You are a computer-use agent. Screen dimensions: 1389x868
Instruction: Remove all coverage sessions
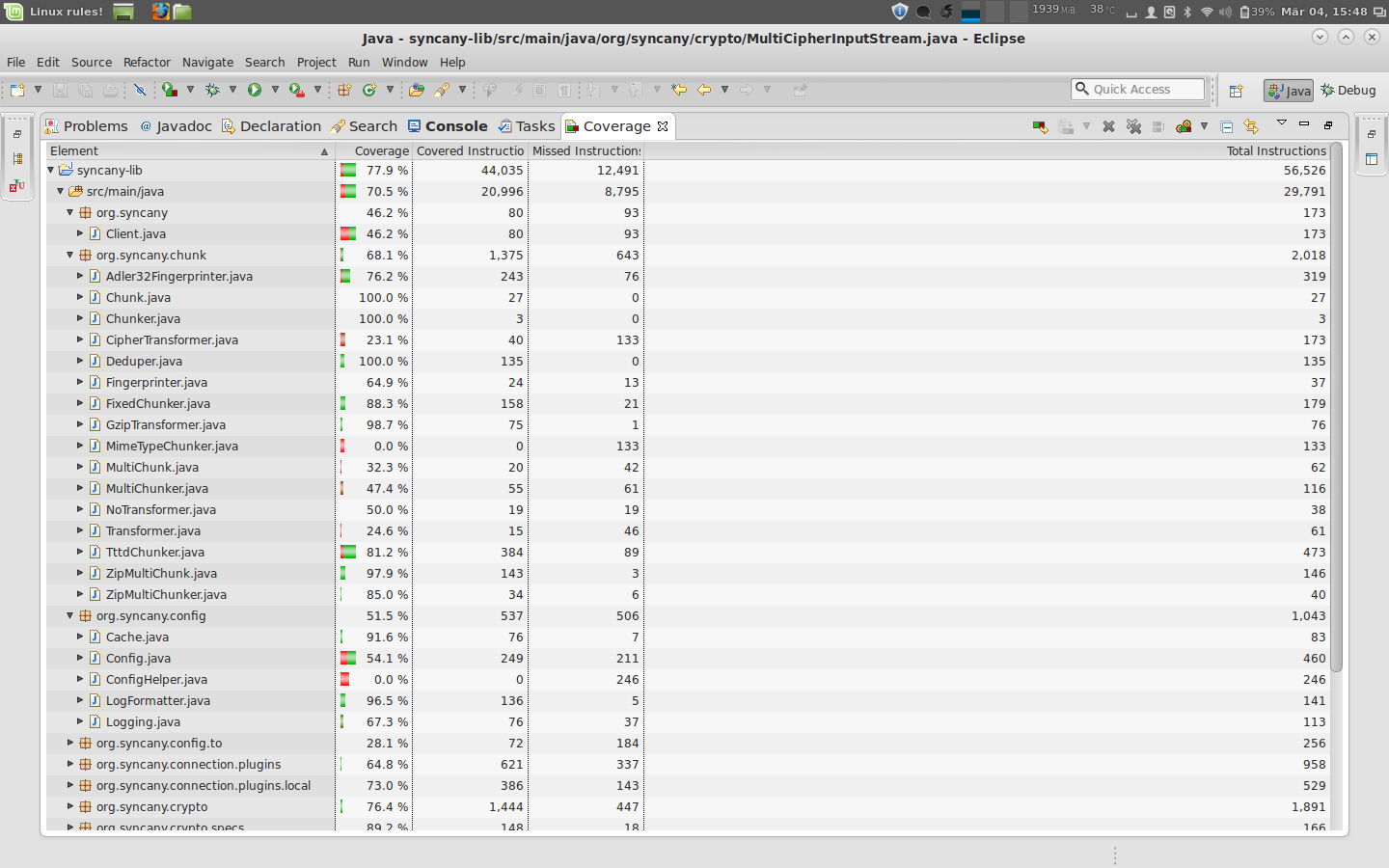click(x=1133, y=126)
